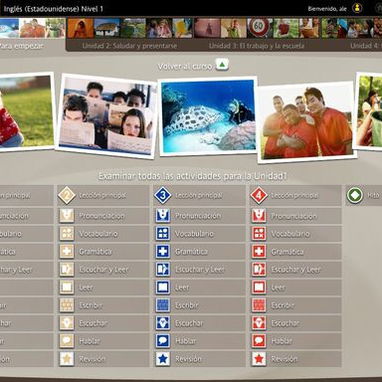Select Lesson 2 Vocabulario icon

click(x=67, y=234)
